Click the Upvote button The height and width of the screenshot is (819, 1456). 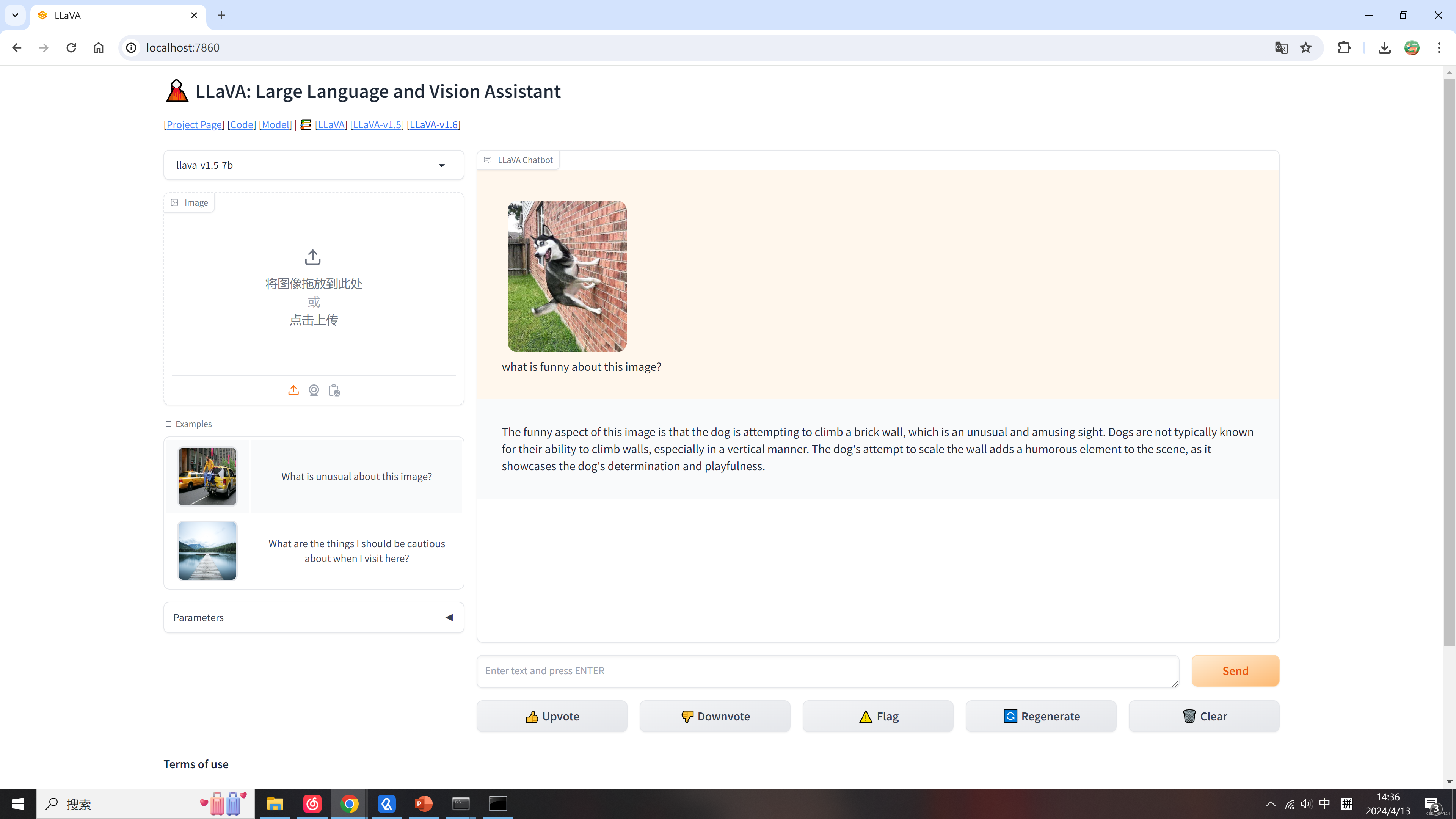tap(552, 716)
